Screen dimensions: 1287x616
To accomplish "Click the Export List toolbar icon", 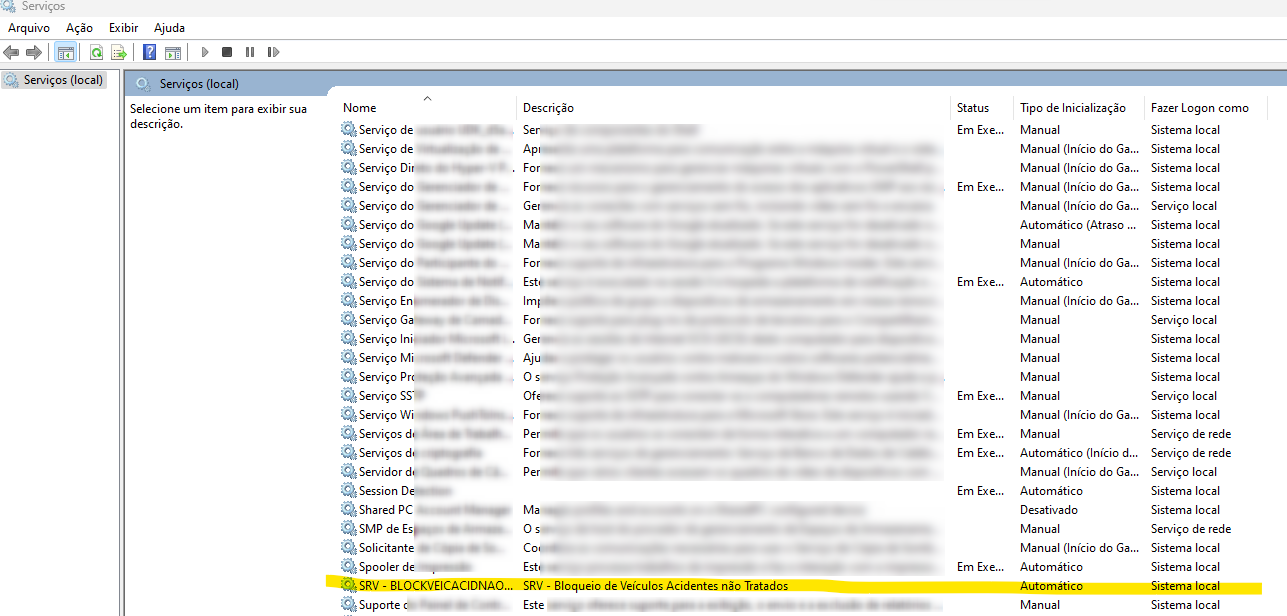I will 119,52.
